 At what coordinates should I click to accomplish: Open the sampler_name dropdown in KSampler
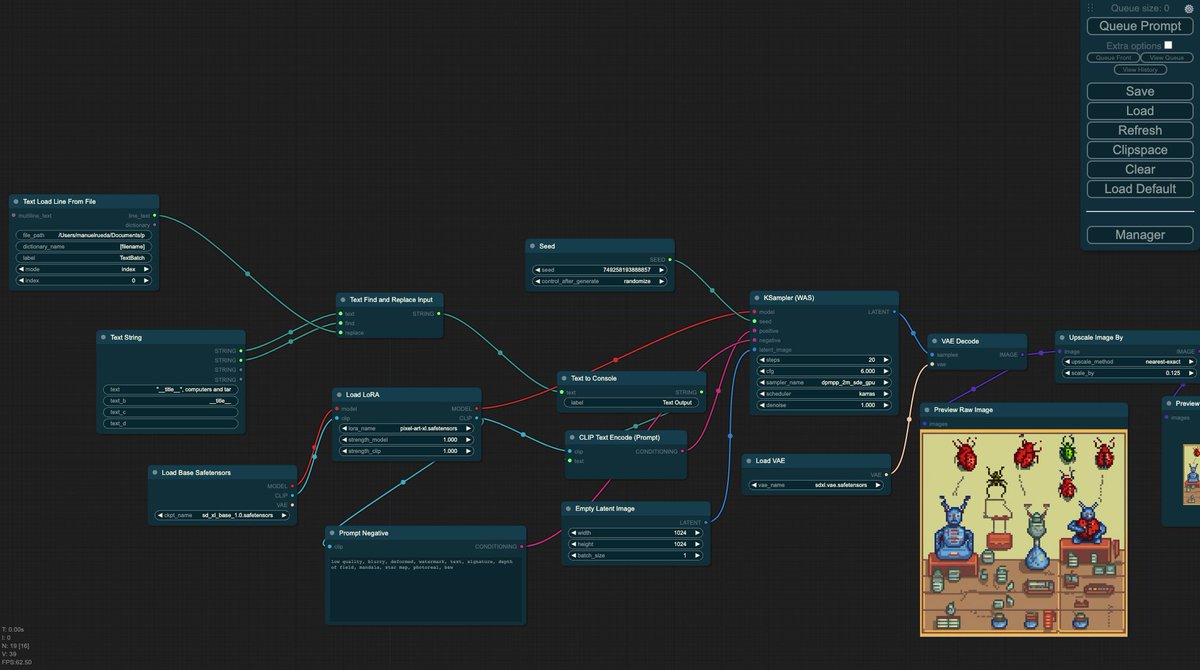pyautogui.click(x=823, y=382)
